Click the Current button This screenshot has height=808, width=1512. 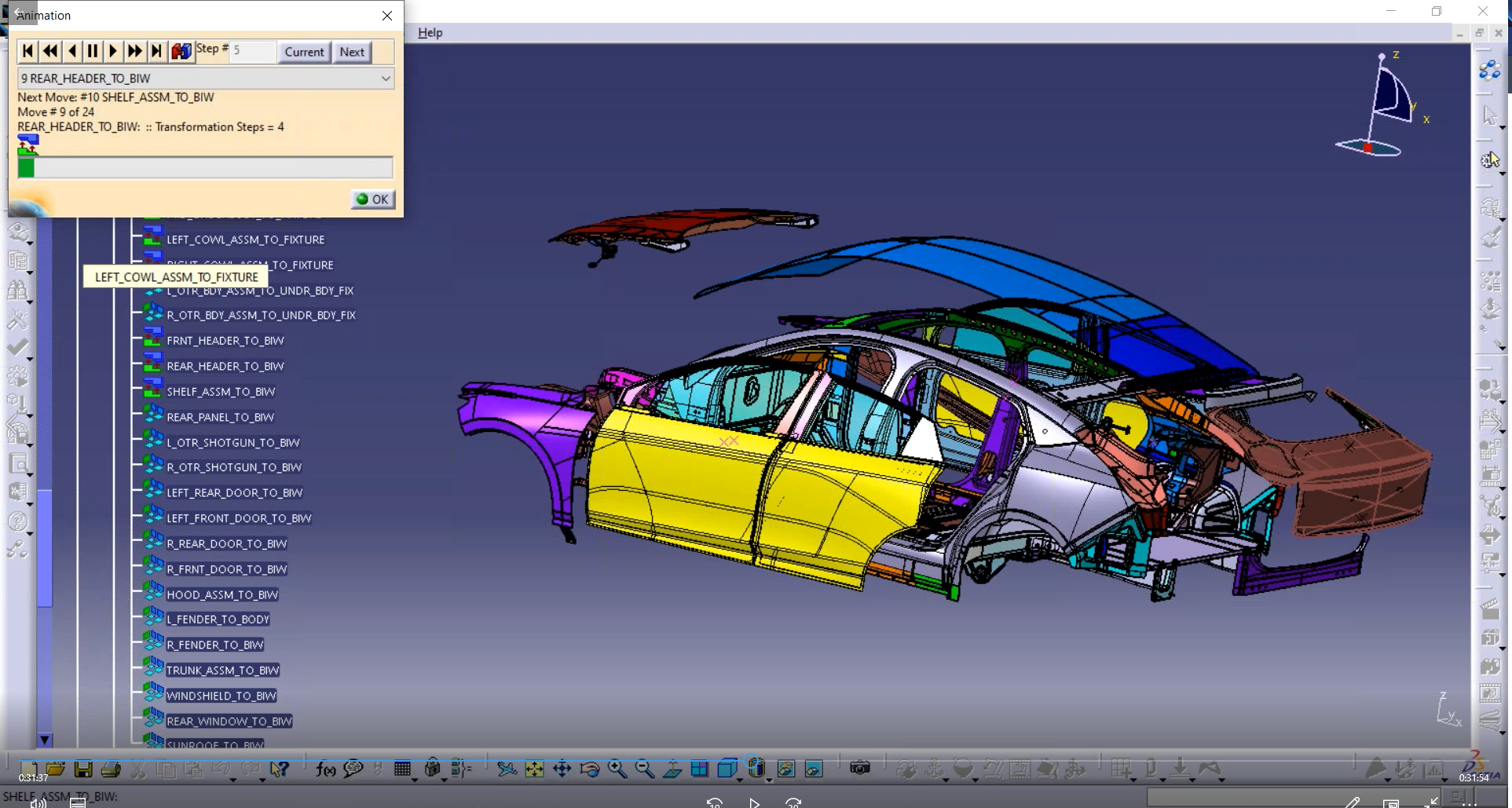(x=304, y=52)
